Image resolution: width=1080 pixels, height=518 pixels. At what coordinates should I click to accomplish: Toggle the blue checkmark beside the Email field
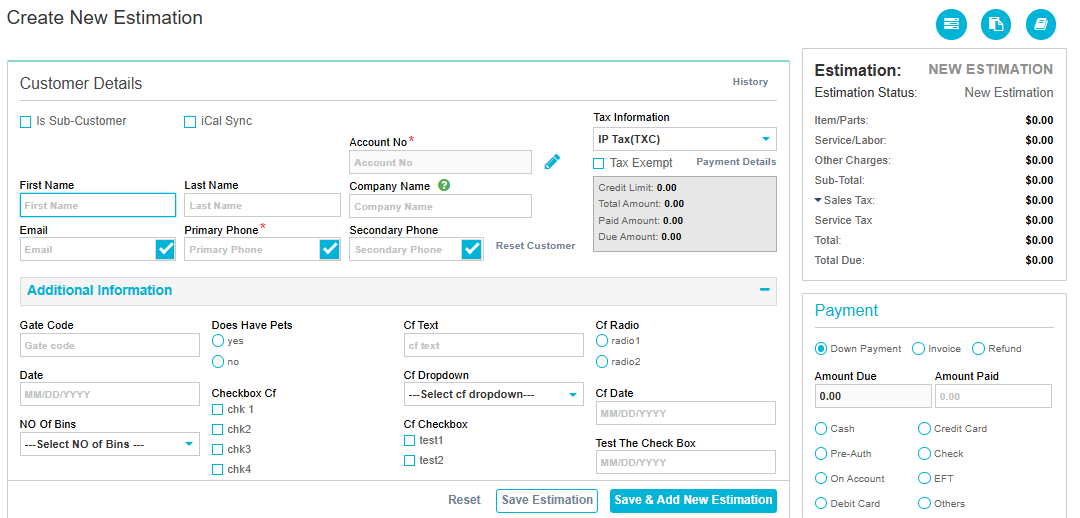click(166, 249)
